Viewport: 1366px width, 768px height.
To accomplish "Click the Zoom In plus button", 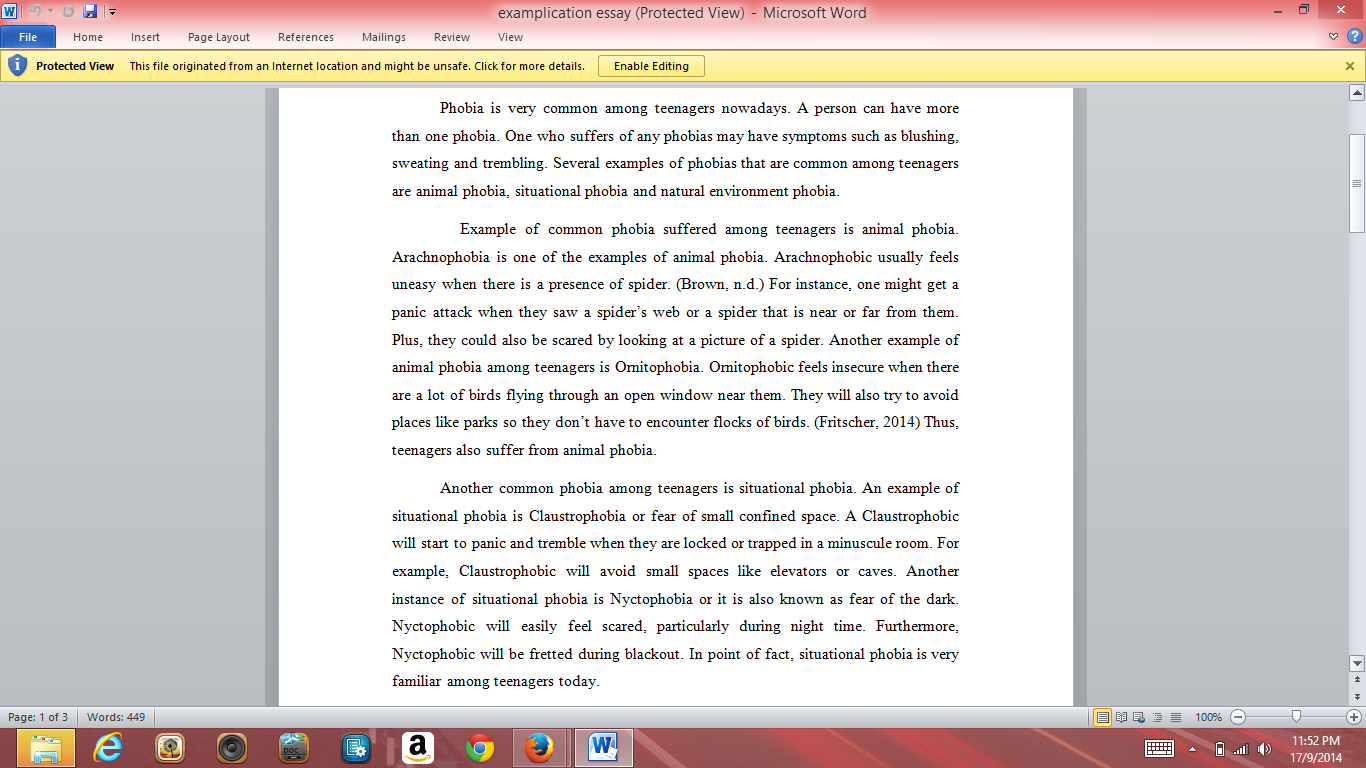I will pyautogui.click(x=1354, y=717).
